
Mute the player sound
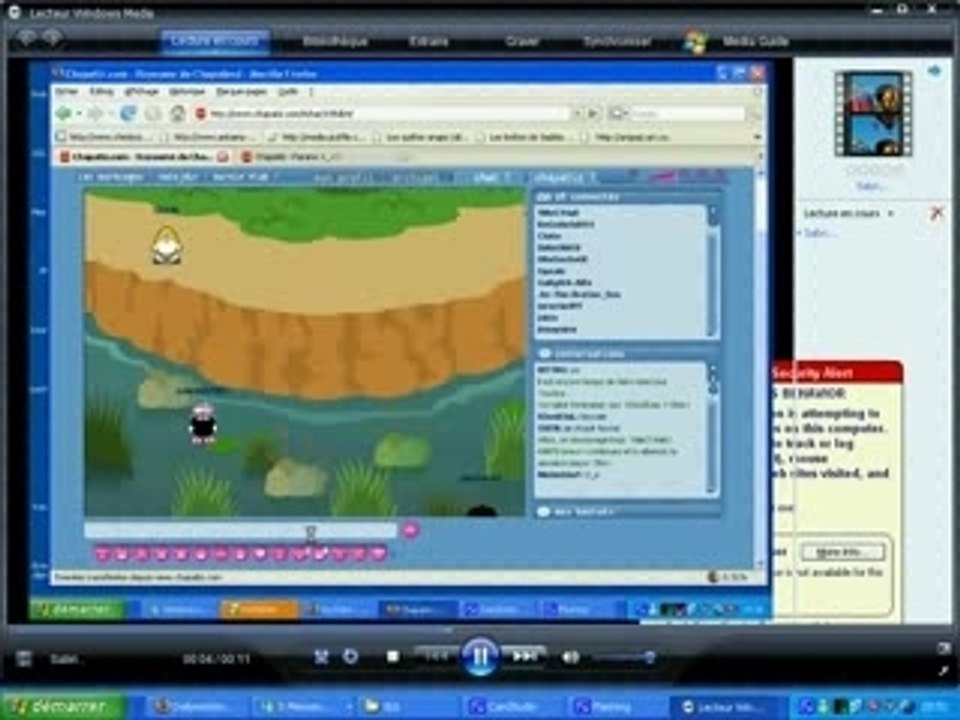tap(569, 657)
